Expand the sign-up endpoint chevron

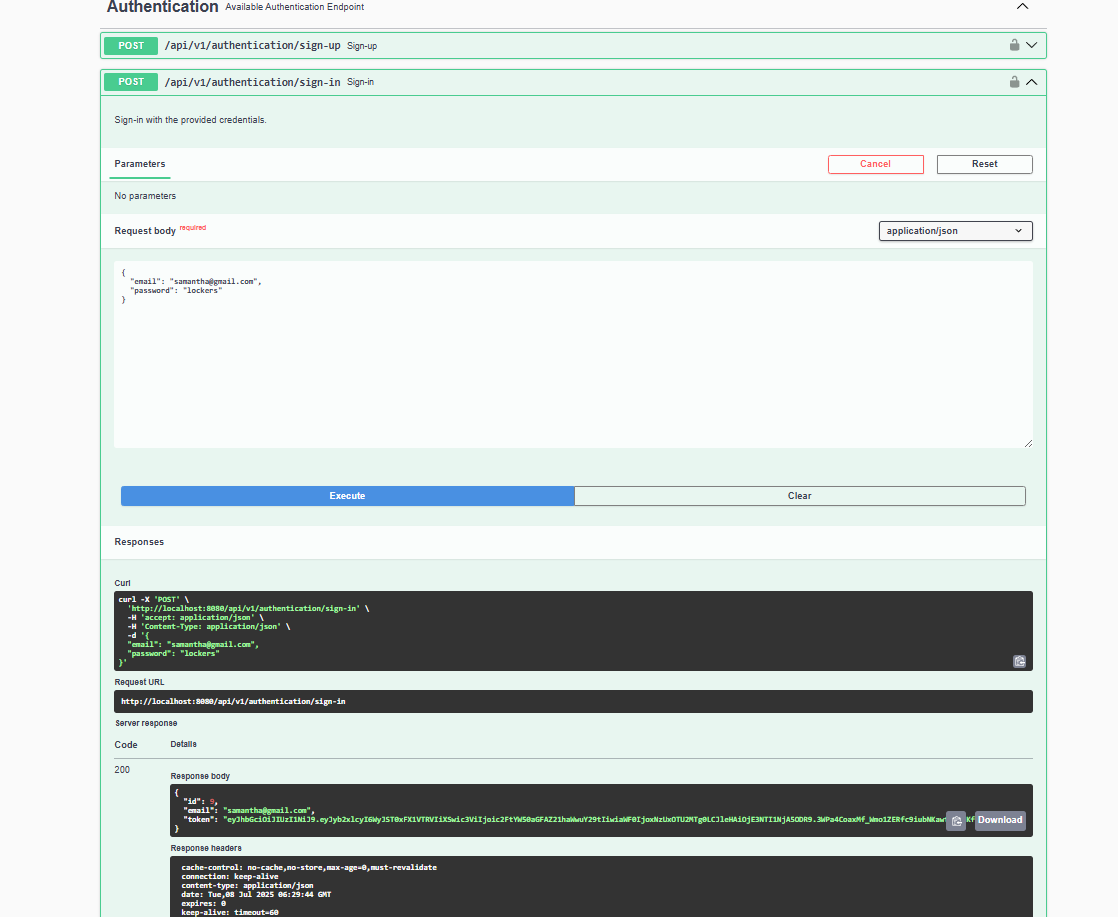(x=1032, y=45)
